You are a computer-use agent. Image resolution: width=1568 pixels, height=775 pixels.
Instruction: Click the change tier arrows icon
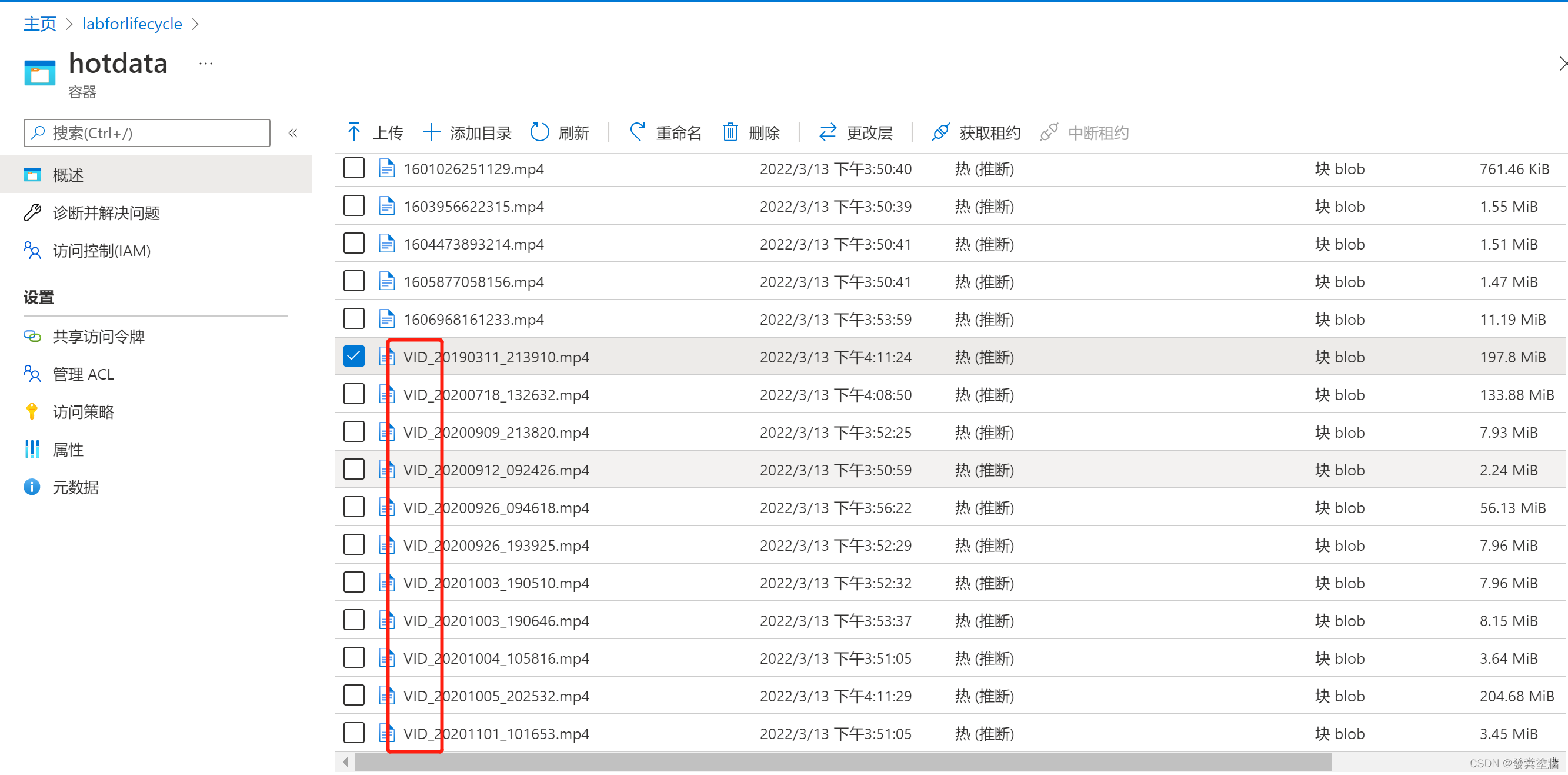[x=827, y=132]
